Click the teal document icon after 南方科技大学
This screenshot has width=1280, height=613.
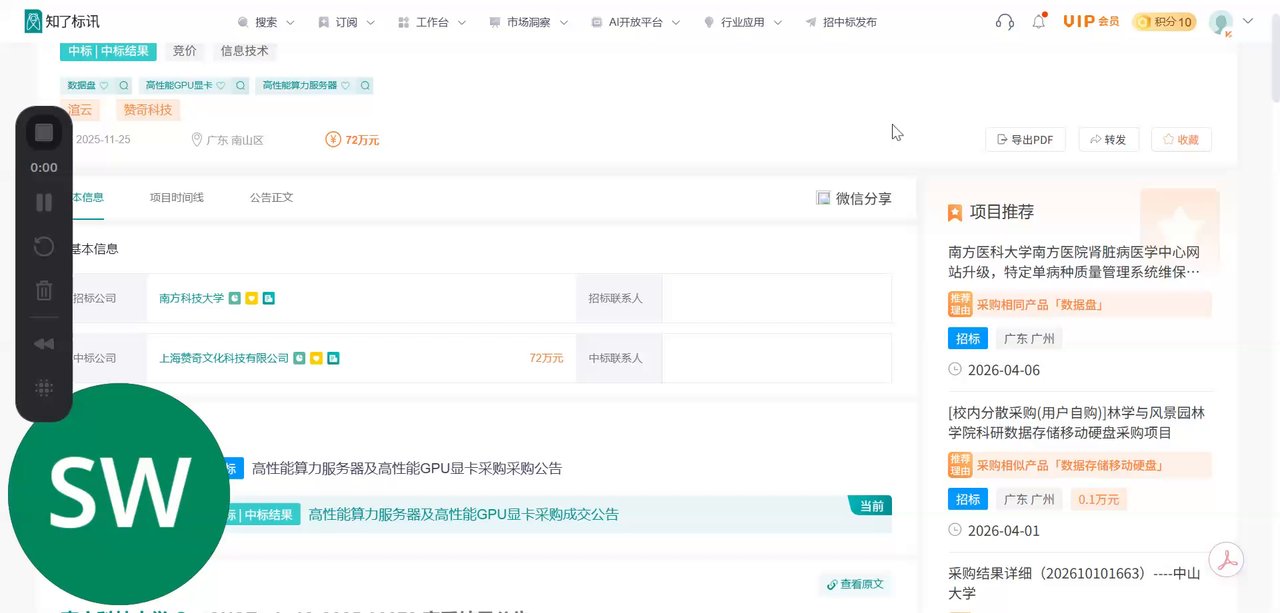pos(269,298)
